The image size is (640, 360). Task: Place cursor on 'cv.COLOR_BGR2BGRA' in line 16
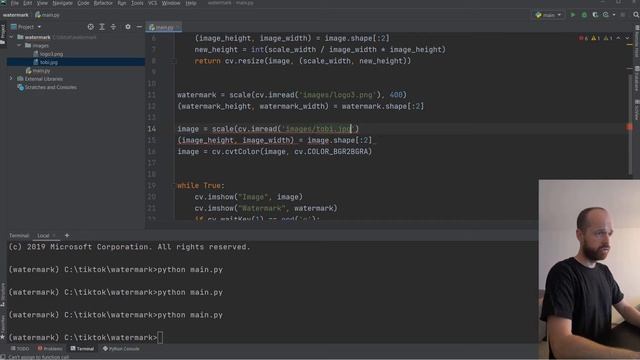[x=331, y=151]
